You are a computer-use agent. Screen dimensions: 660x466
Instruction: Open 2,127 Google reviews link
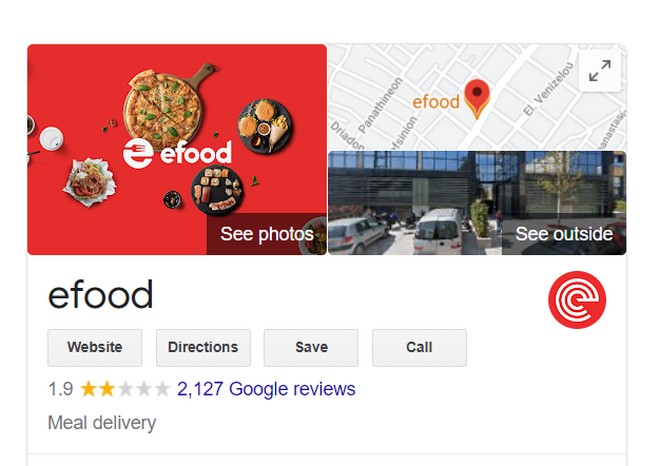pyautogui.click(x=266, y=389)
